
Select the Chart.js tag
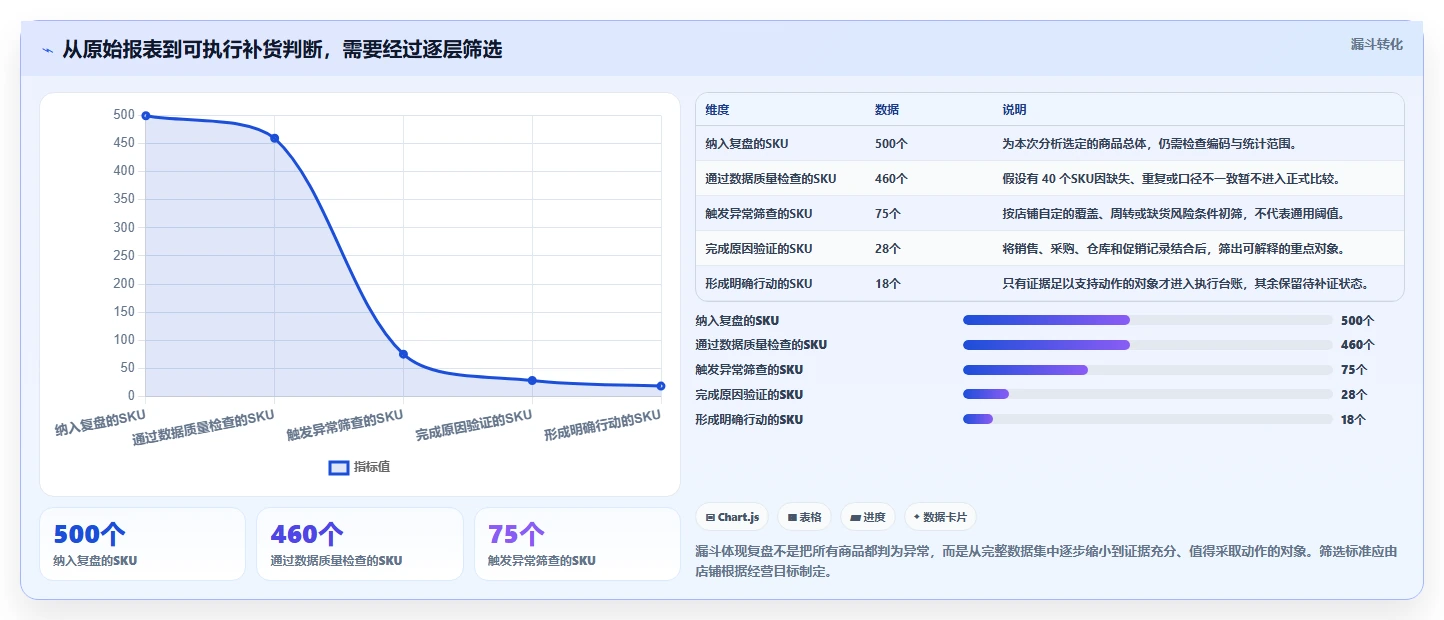733,517
